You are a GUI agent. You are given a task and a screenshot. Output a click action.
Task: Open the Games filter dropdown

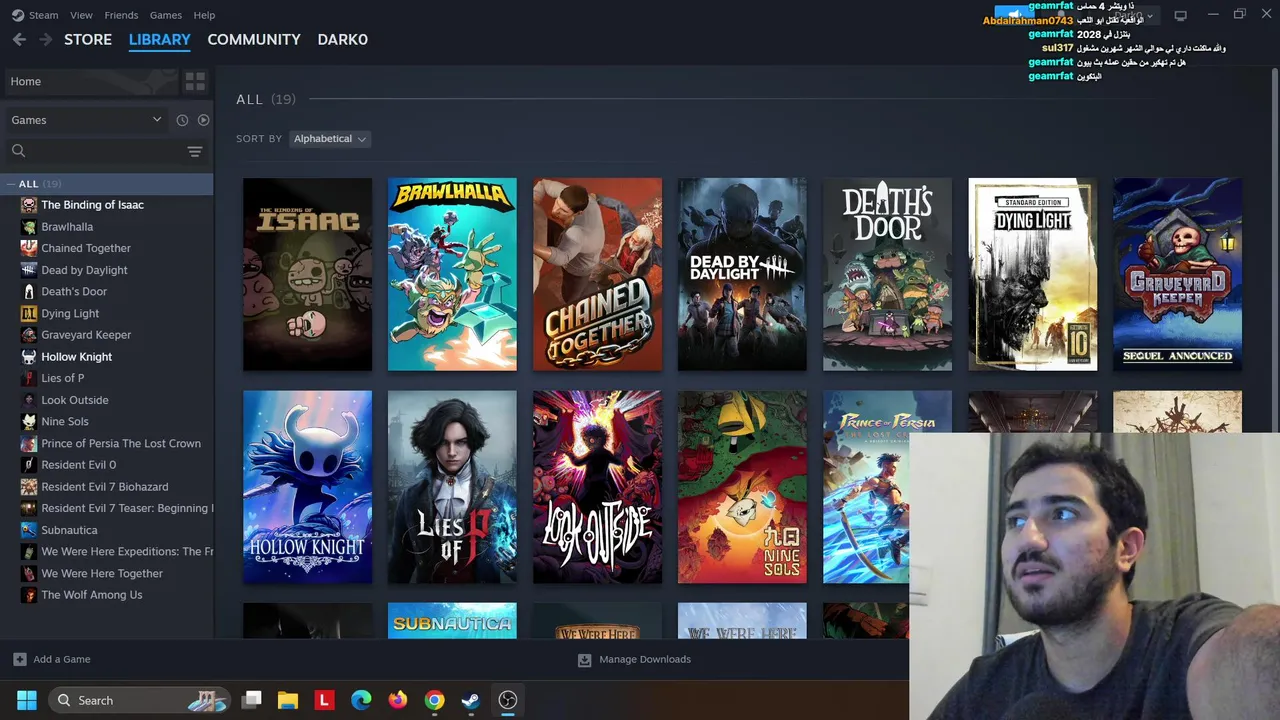click(86, 120)
